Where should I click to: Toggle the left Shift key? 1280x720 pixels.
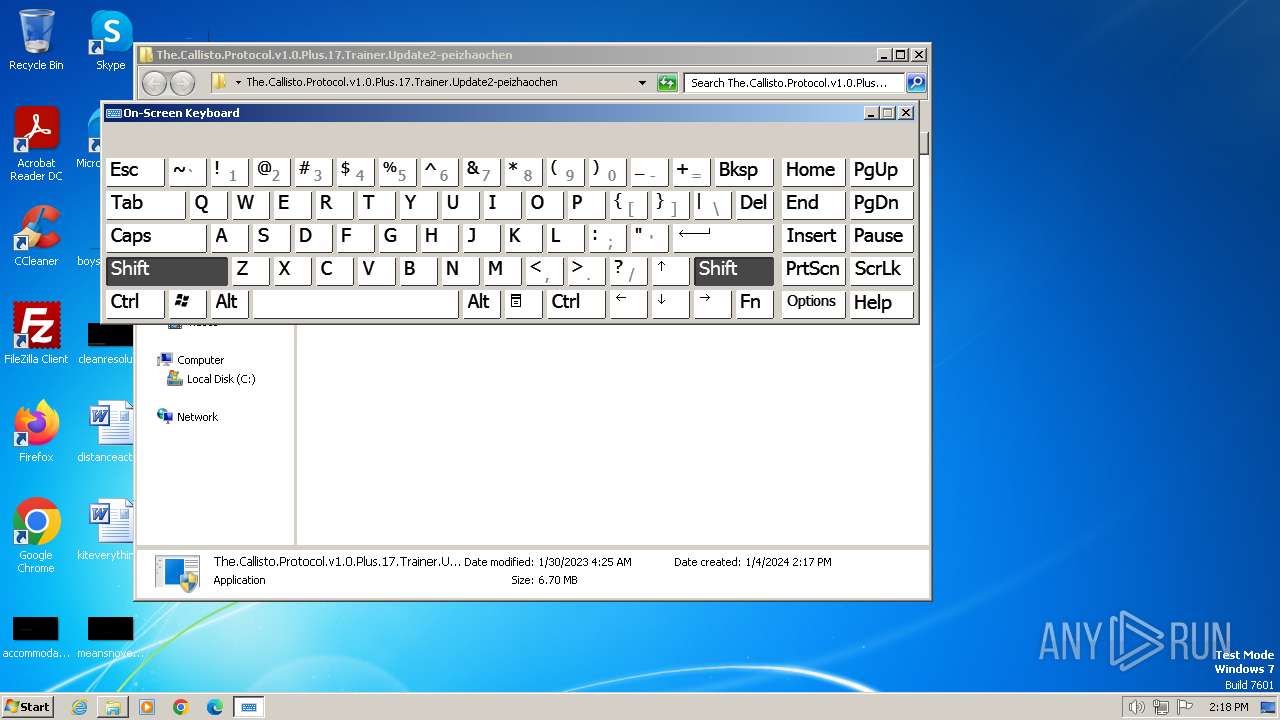point(167,269)
